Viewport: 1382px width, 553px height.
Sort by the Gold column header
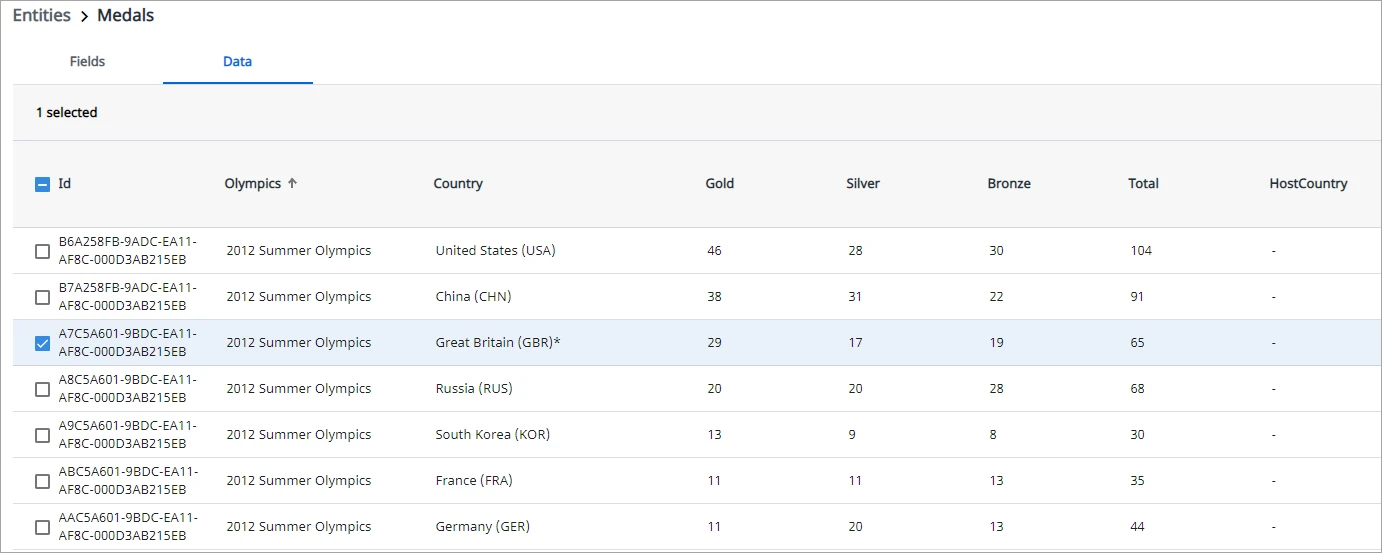[x=720, y=183]
